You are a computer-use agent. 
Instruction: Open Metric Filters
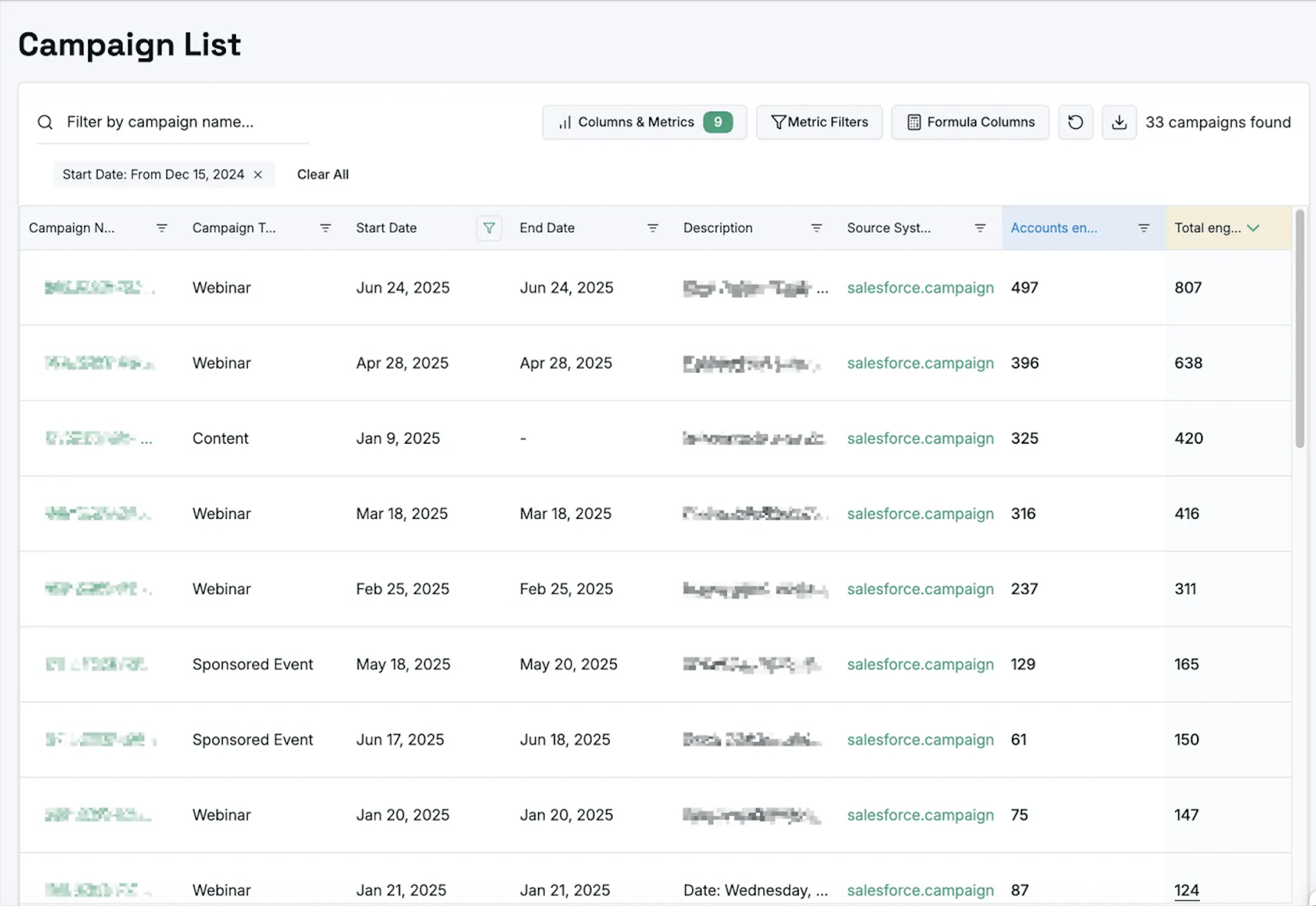(819, 122)
